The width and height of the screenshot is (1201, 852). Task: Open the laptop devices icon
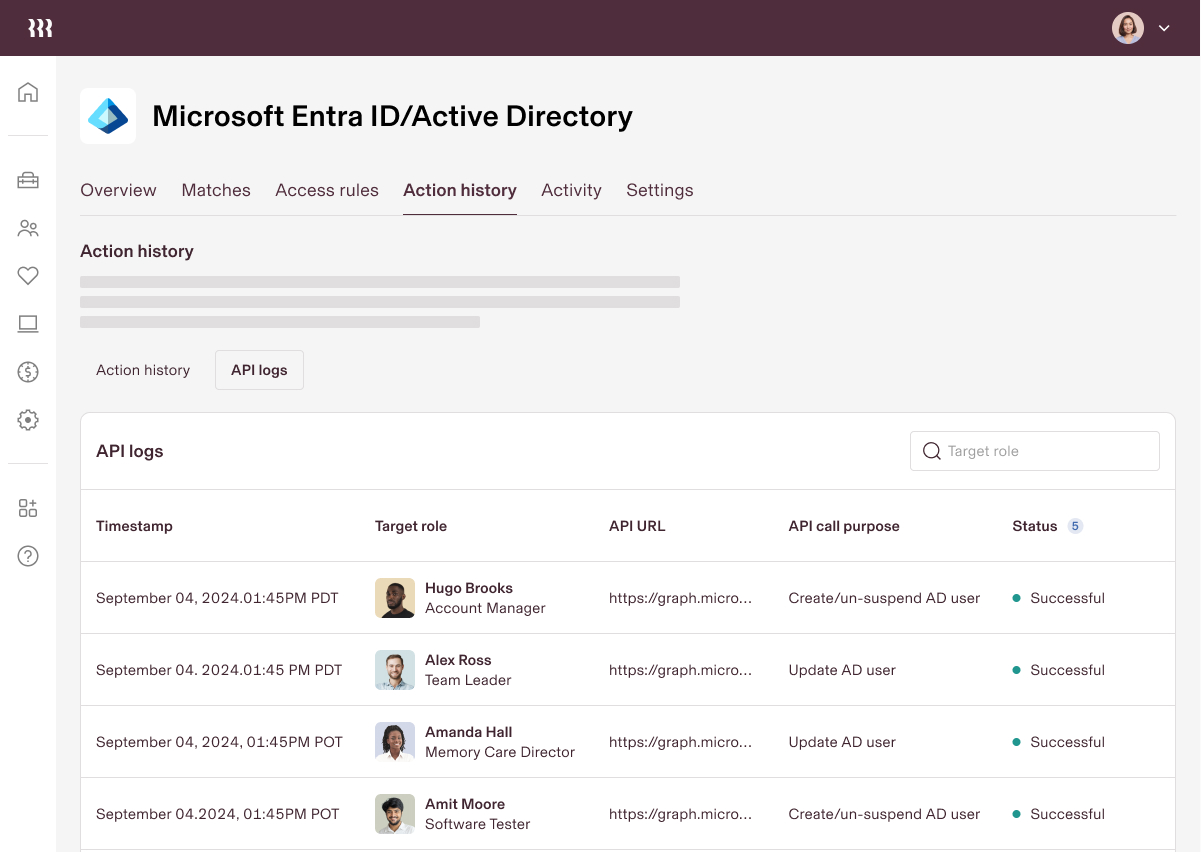pyautogui.click(x=28, y=324)
